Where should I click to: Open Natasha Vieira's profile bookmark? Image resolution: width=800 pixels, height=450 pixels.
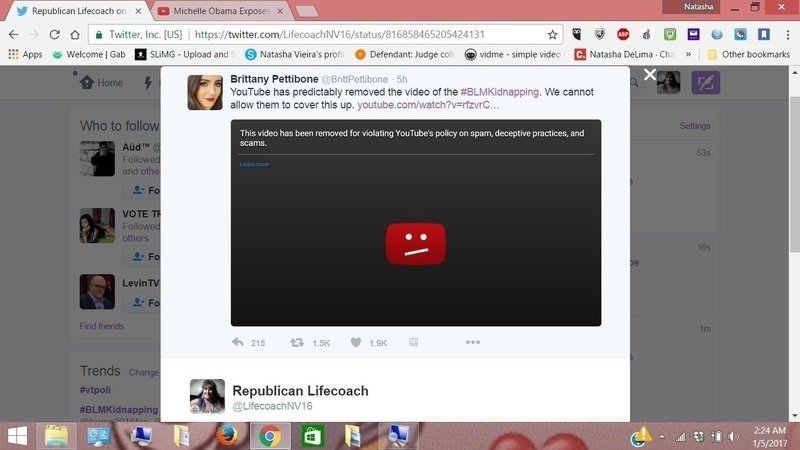(295, 54)
